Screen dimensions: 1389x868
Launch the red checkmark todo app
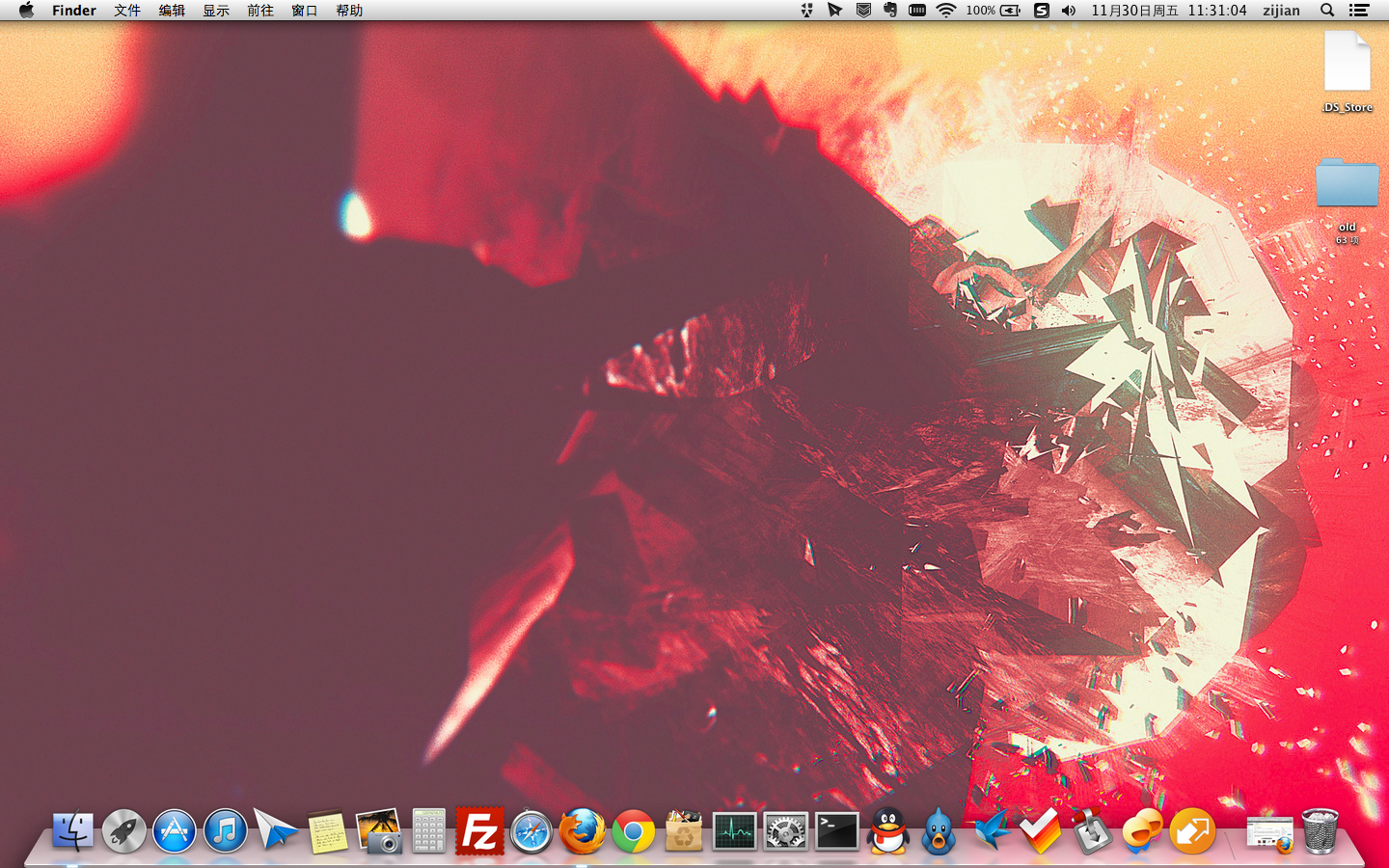[x=1041, y=830]
